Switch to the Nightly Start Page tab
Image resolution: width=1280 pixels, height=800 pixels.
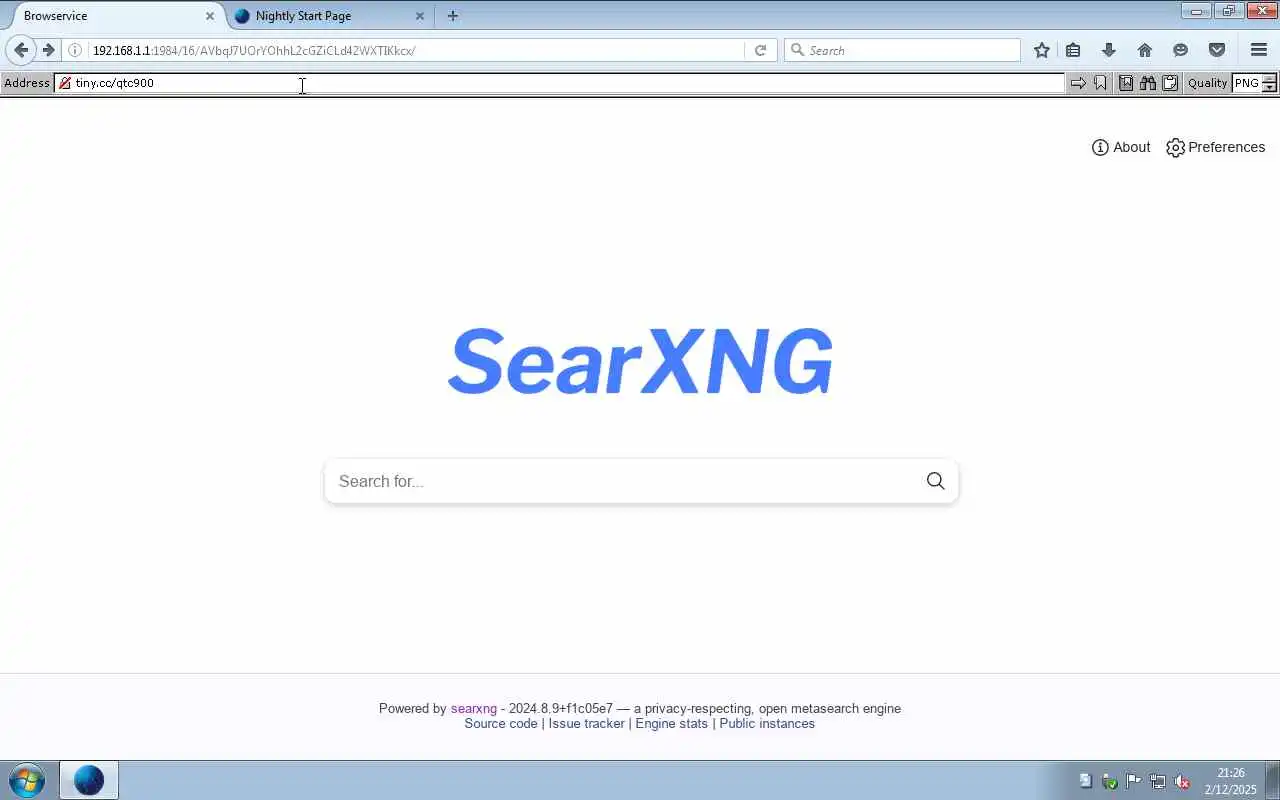330,16
